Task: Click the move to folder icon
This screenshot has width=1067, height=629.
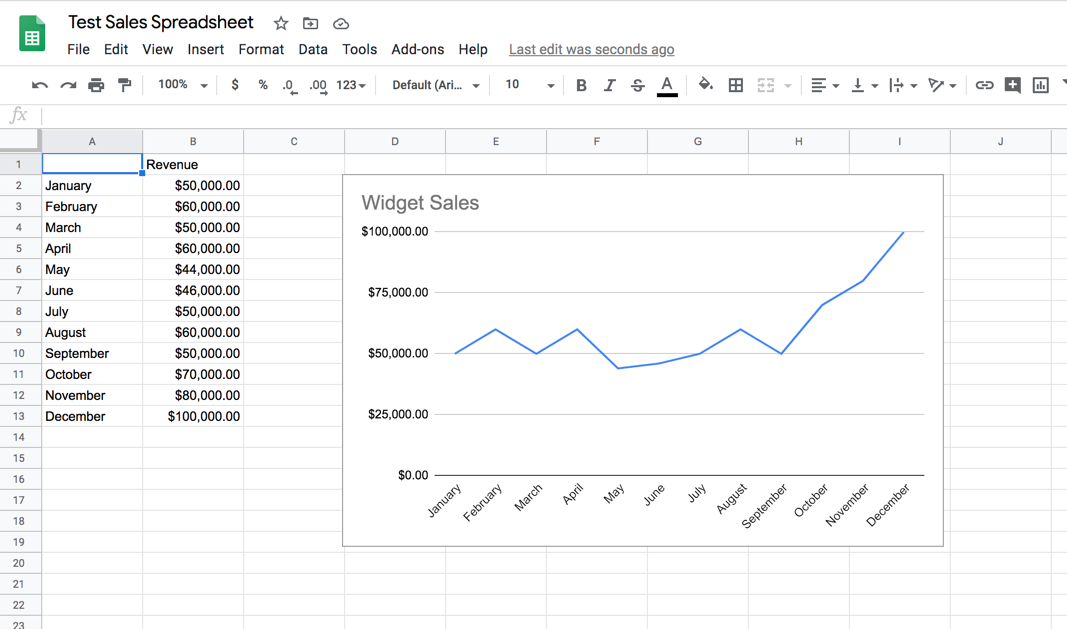Action: coord(310,23)
